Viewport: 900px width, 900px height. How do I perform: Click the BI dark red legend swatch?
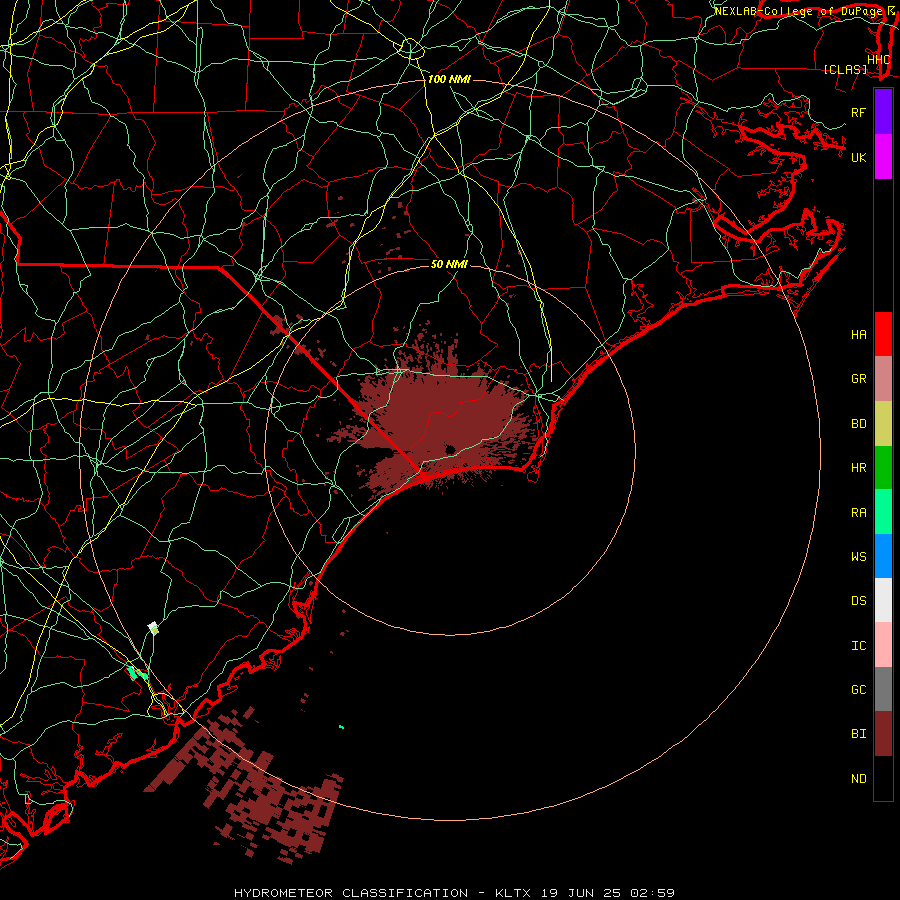[x=883, y=734]
